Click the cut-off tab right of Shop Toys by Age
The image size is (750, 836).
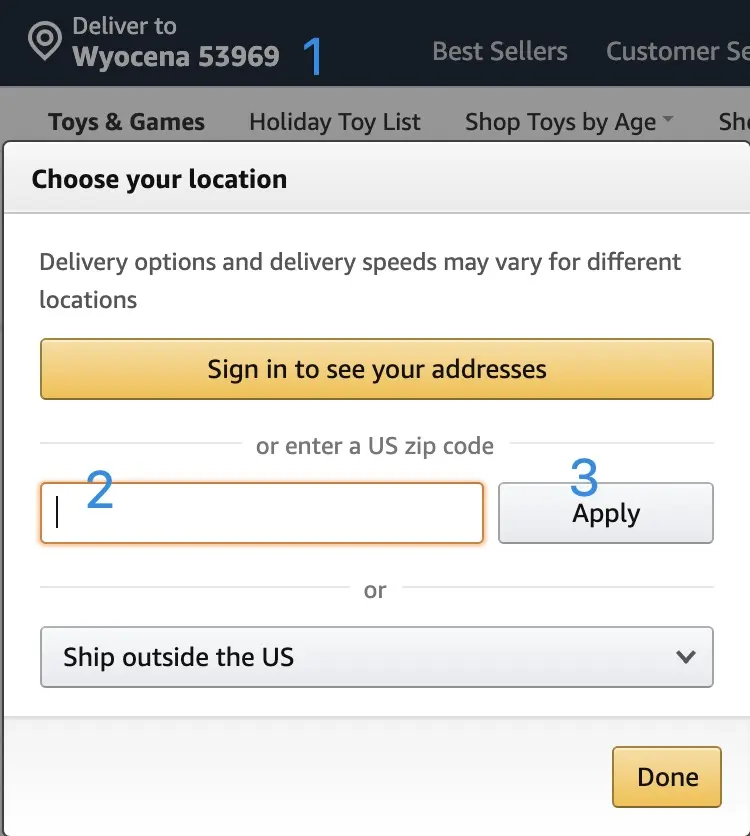click(734, 122)
